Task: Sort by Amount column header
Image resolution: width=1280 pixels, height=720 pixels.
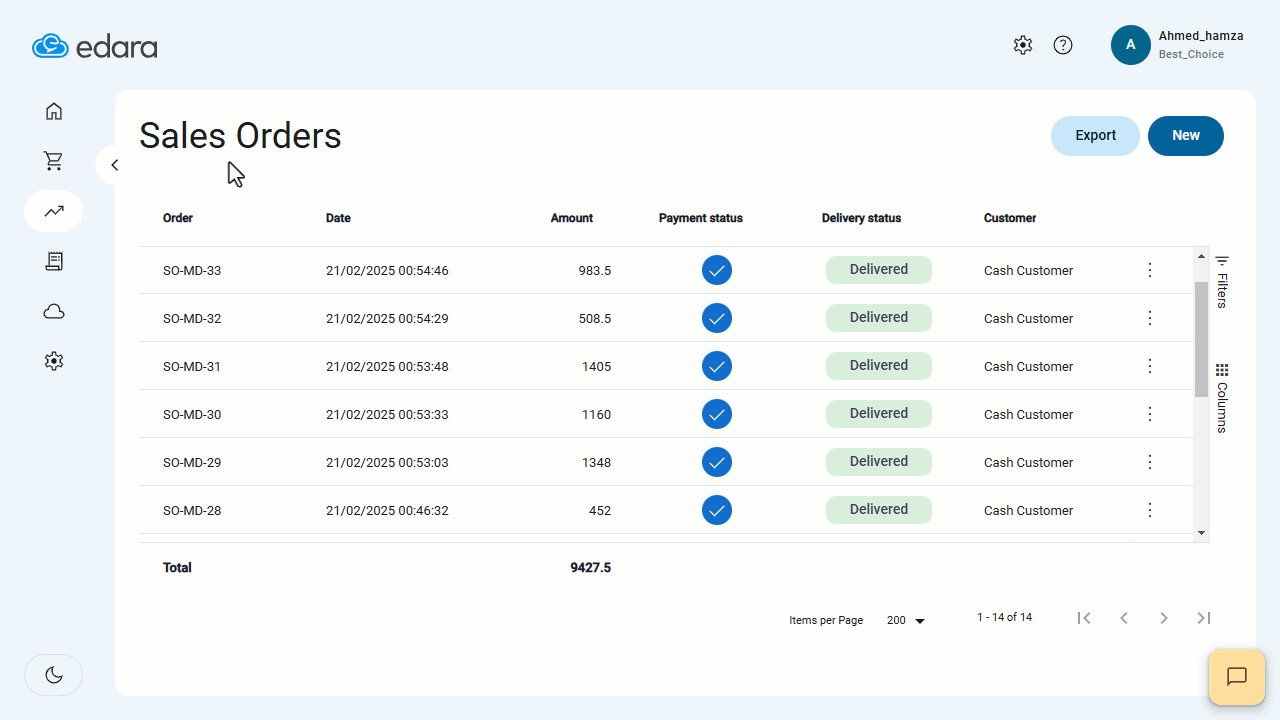Action: (x=572, y=218)
